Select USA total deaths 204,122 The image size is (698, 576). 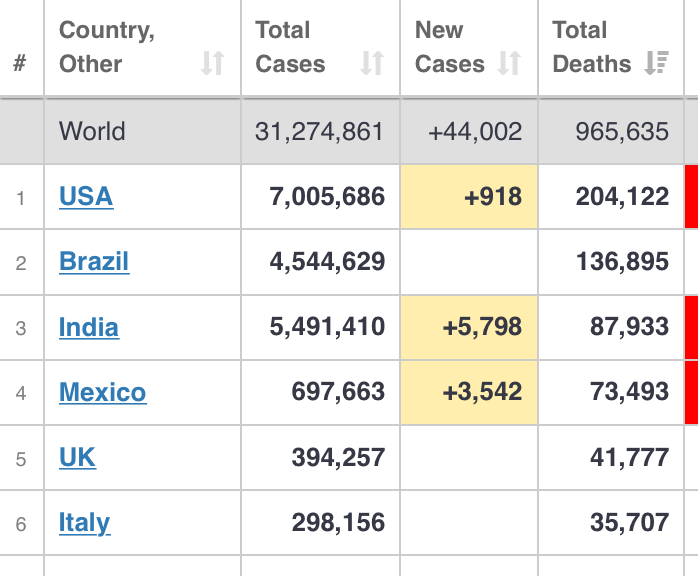point(622,197)
